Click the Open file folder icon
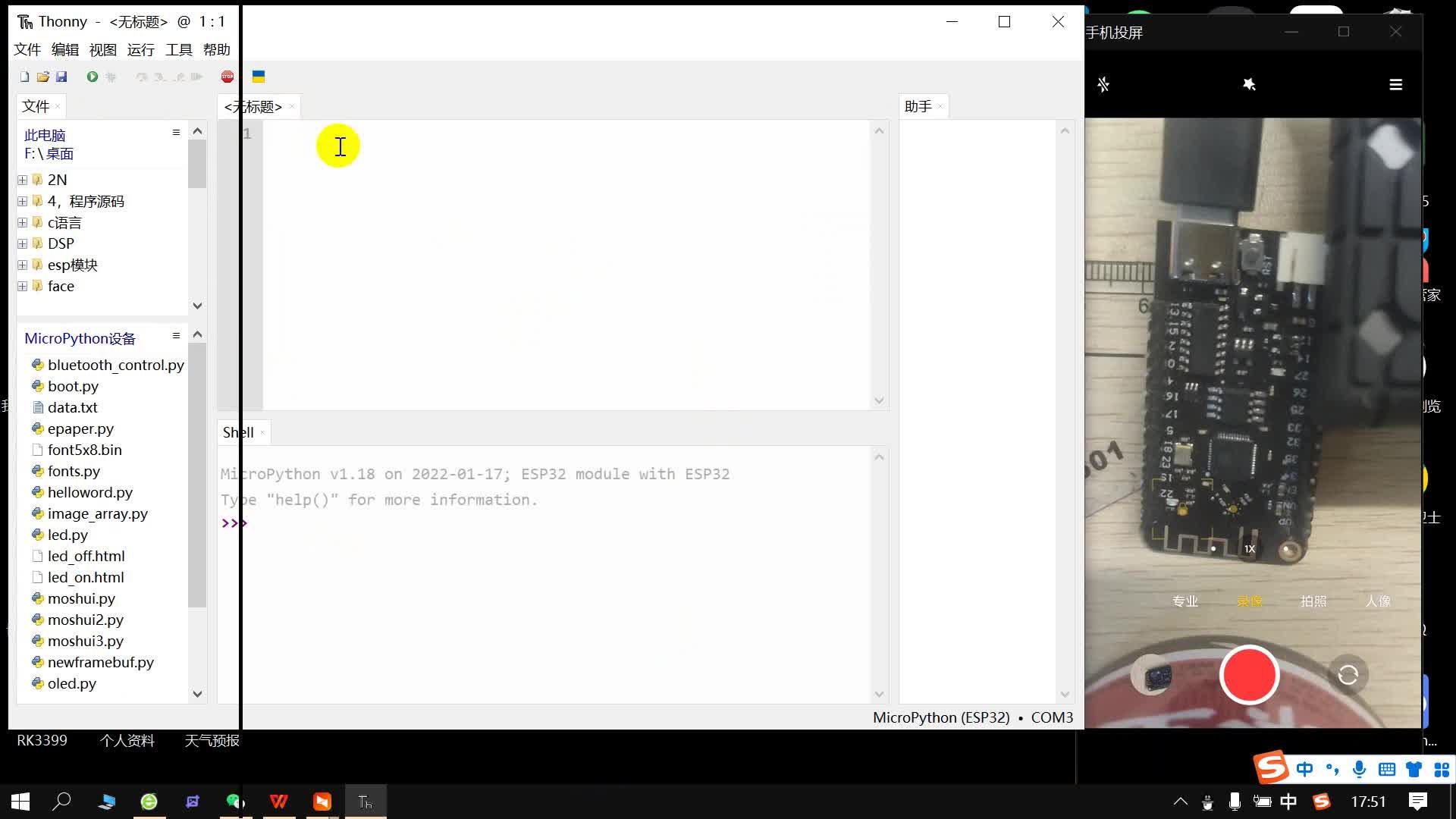The image size is (1456, 819). 43,77
